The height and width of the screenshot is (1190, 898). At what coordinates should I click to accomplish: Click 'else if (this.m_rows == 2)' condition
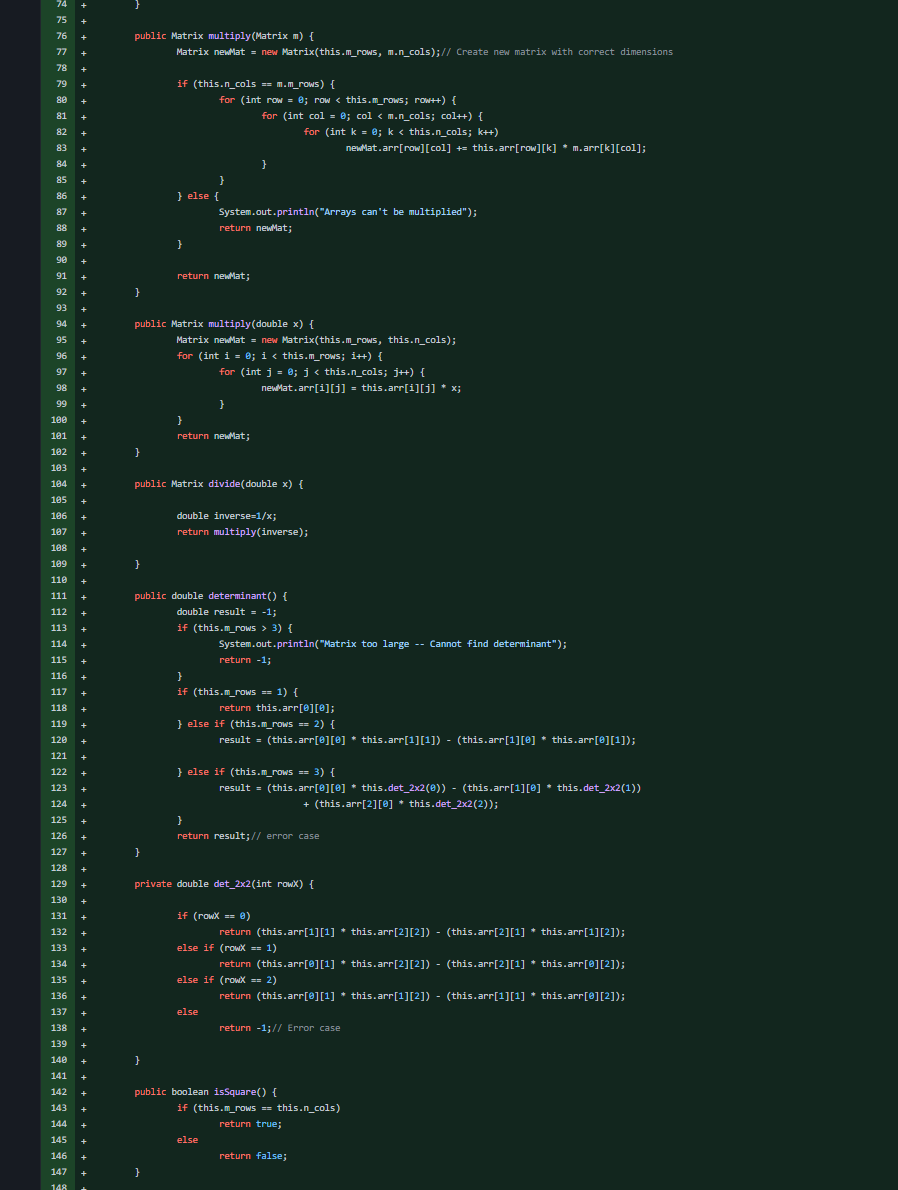(256, 724)
